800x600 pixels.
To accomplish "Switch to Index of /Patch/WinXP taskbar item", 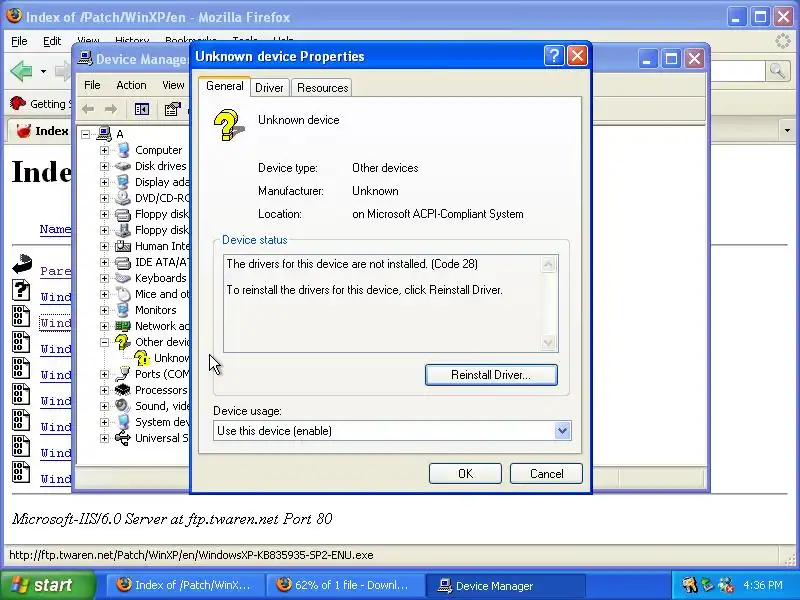I will coord(184,585).
